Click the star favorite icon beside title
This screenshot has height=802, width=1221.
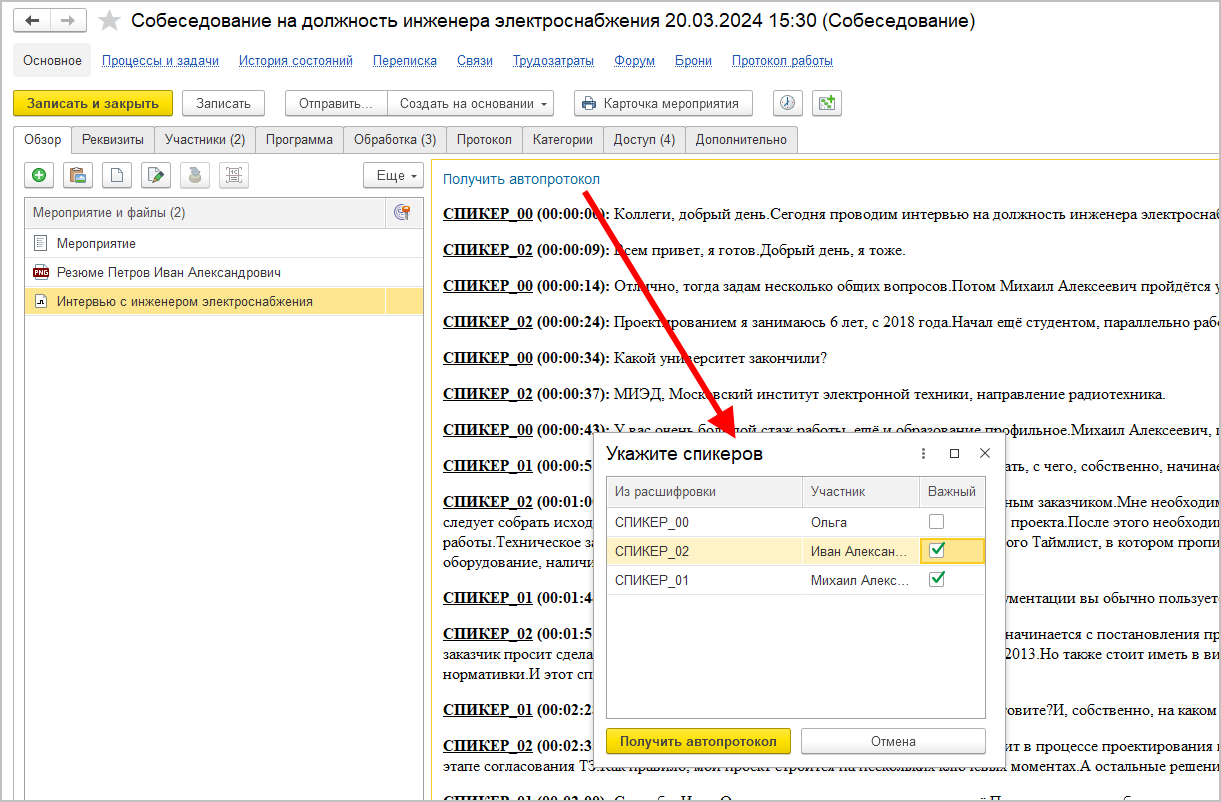point(110,21)
